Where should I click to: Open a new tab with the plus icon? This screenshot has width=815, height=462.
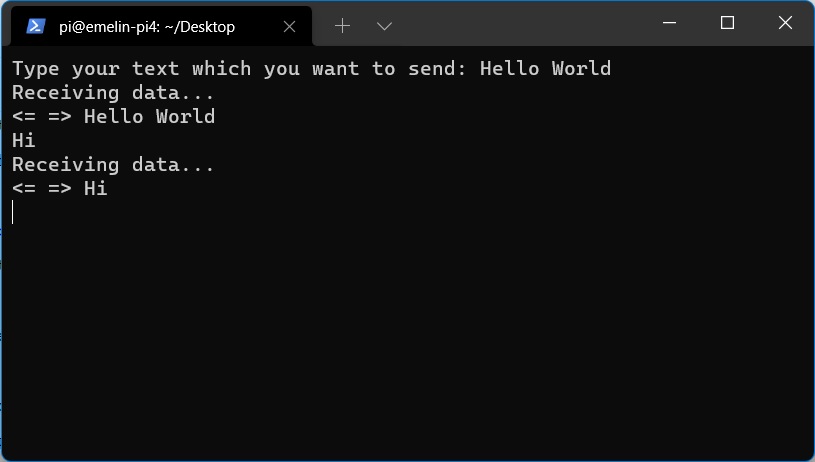(x=342, y=26)
